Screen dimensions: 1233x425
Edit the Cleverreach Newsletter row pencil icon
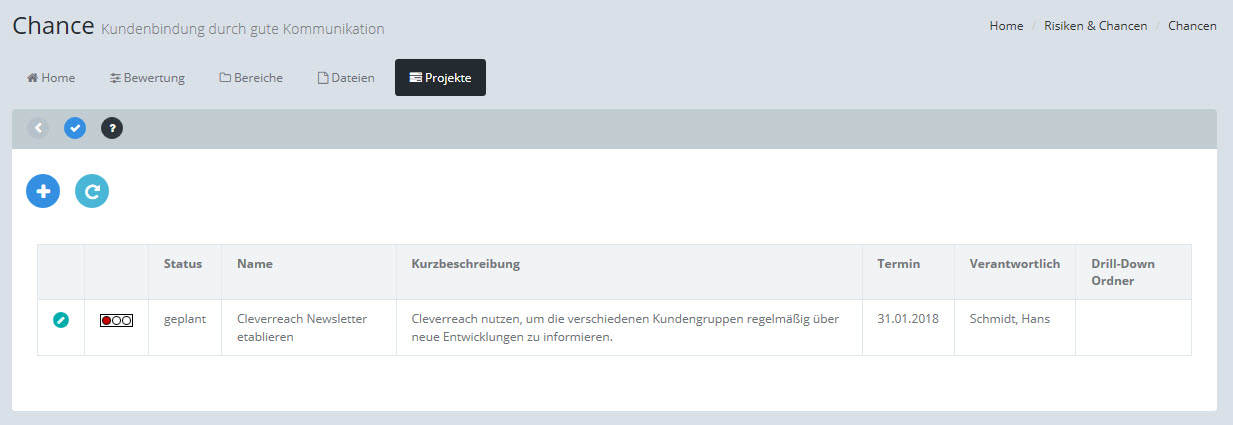[x=61, y=320]
